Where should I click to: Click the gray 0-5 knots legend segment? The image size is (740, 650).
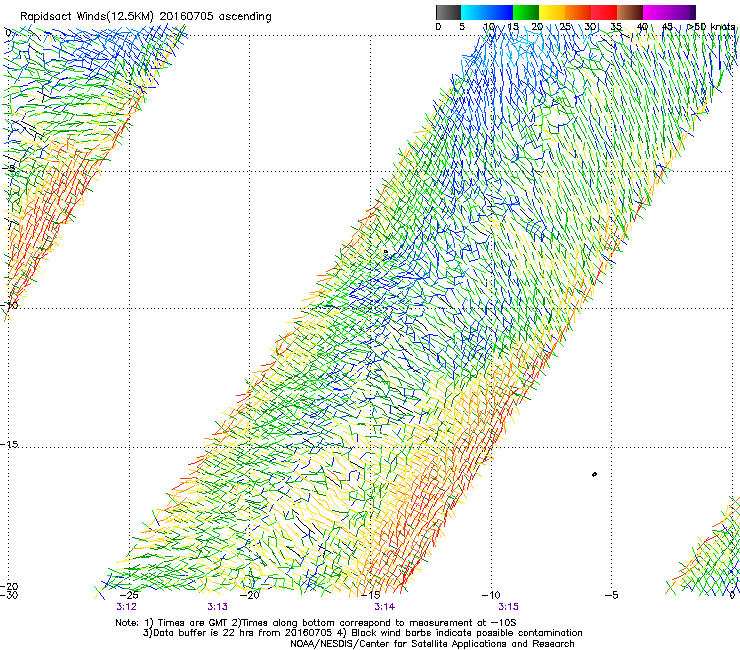(448, 12)
